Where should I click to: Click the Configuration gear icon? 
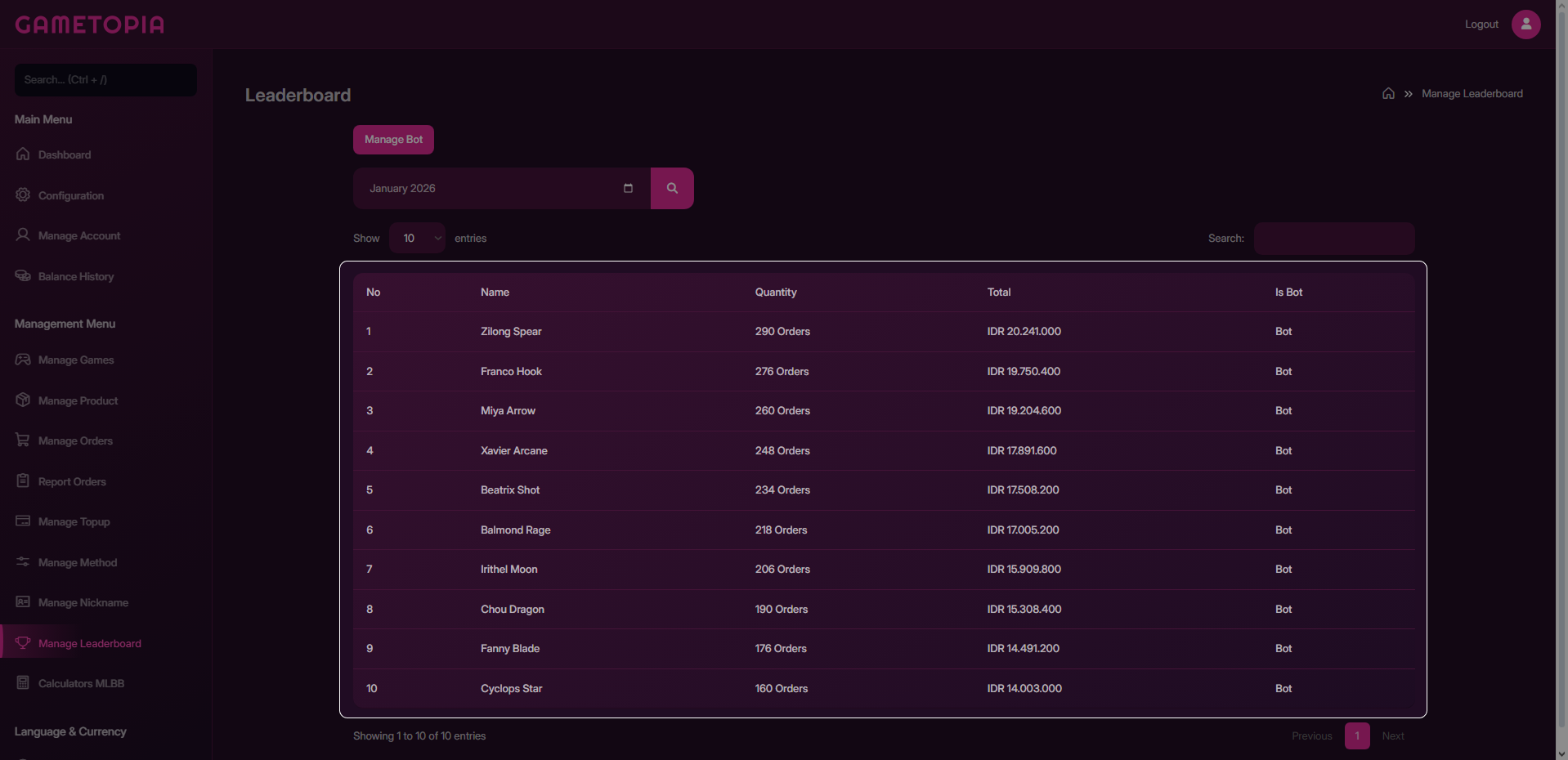[x=23, y=194]
